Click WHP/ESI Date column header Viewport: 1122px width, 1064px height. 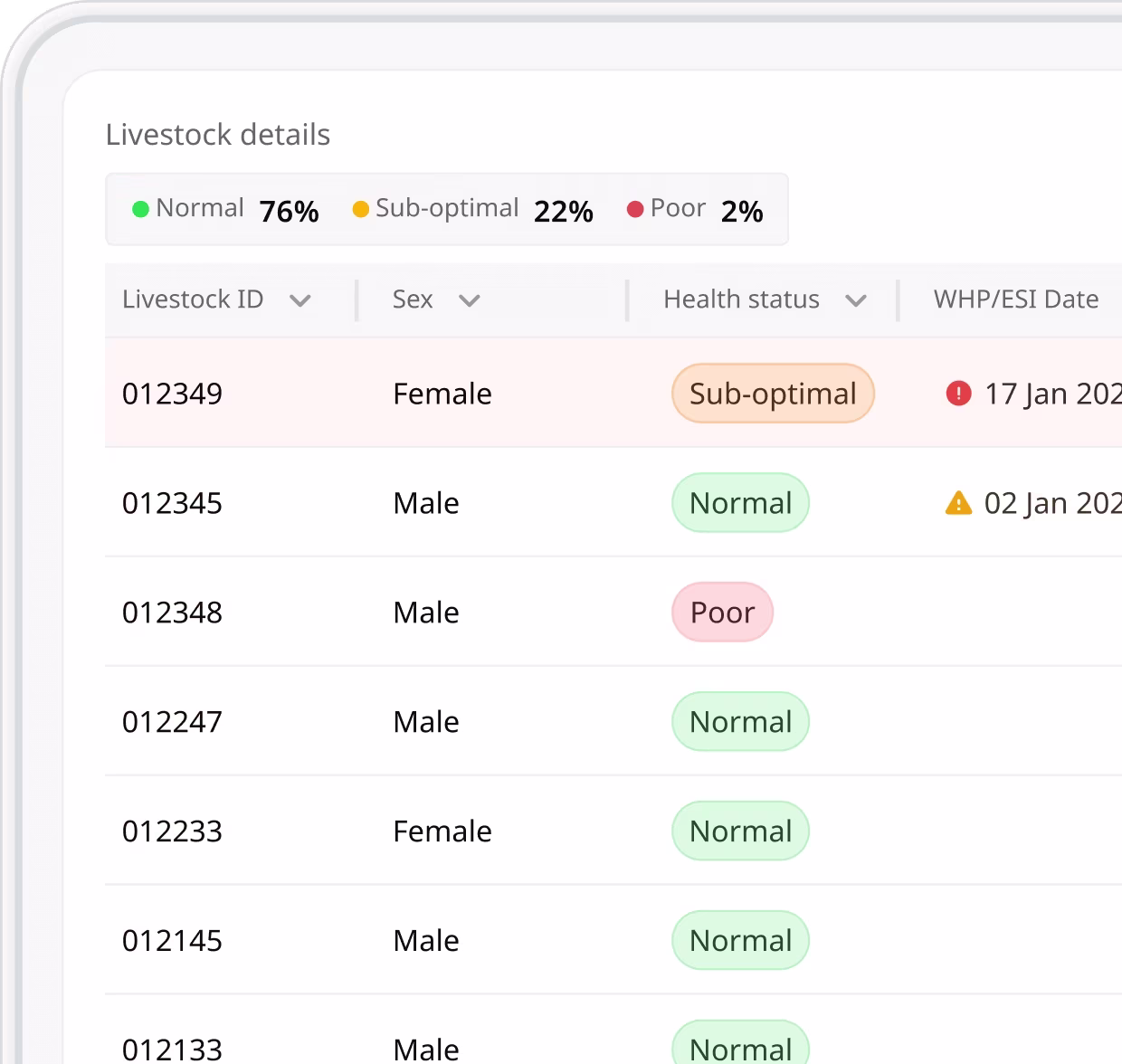(1016, 299)
